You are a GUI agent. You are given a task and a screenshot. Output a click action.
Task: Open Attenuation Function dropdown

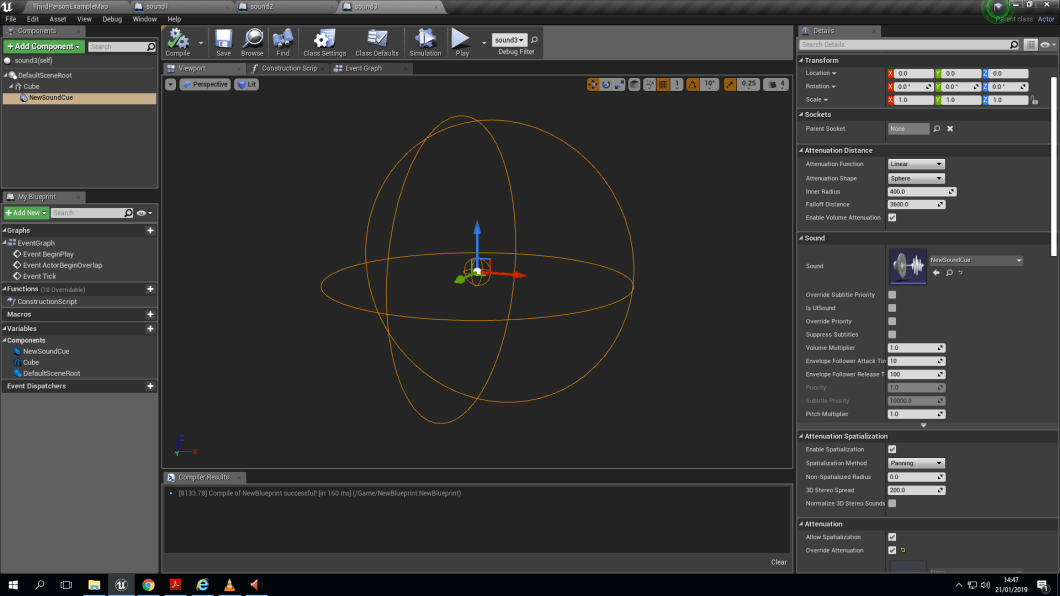(915, 164)
